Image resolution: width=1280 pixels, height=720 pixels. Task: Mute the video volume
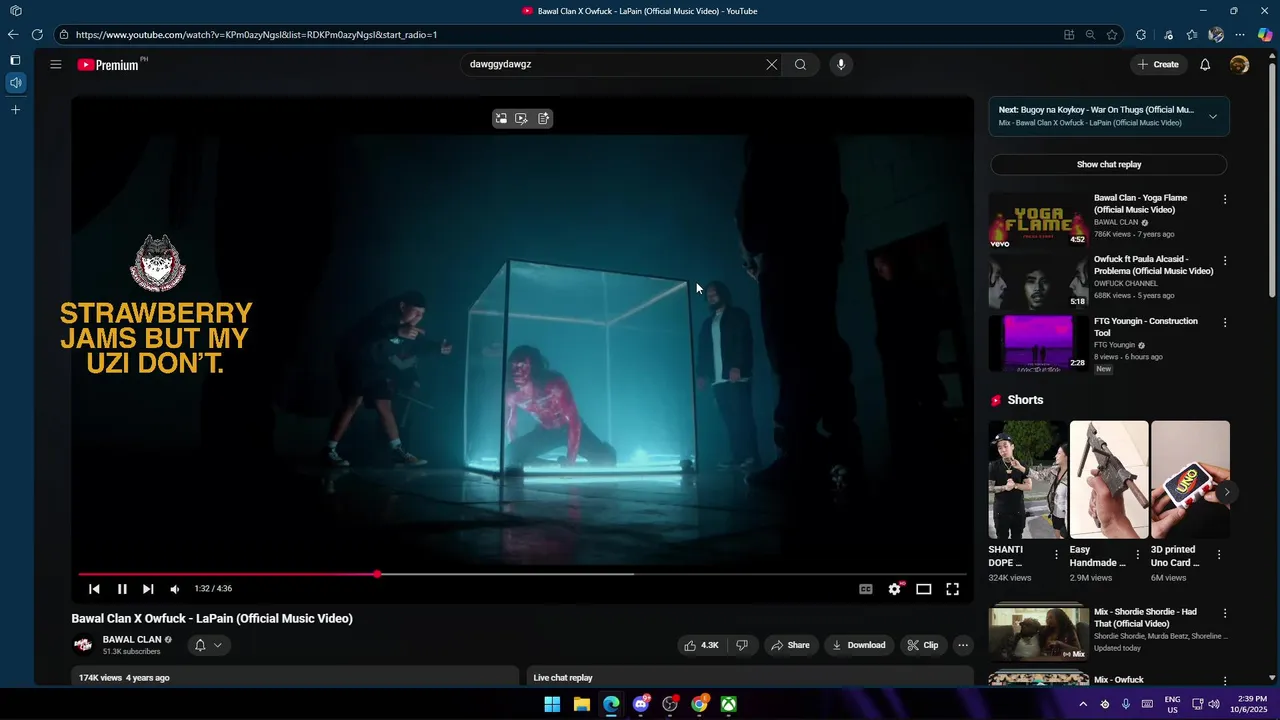[175, 589]
